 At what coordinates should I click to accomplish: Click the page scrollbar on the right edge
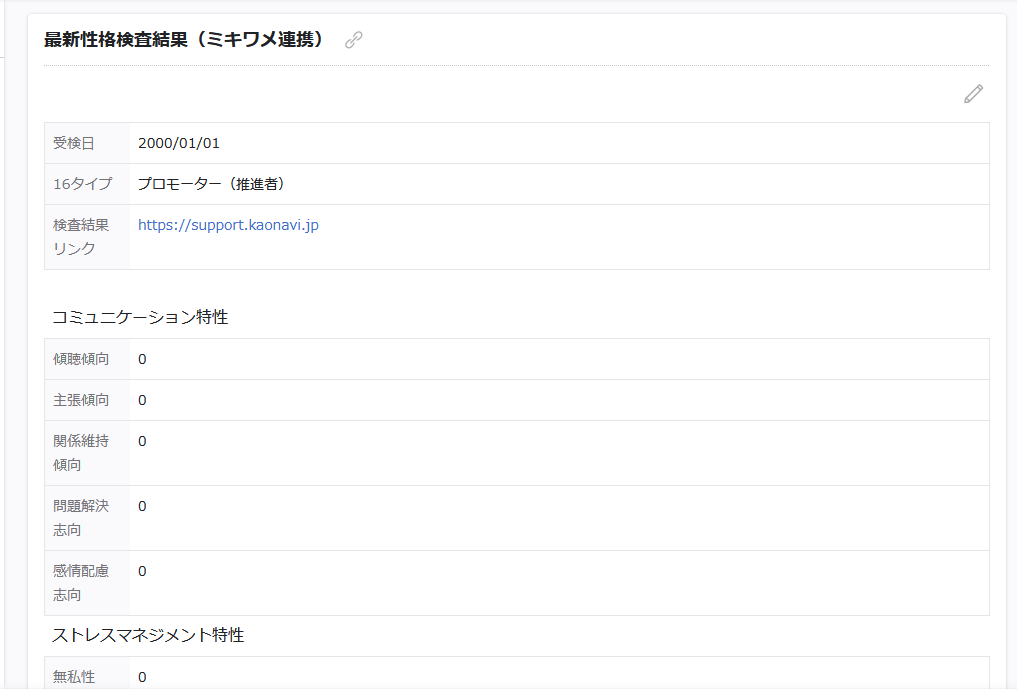(x=1012, y=345)
